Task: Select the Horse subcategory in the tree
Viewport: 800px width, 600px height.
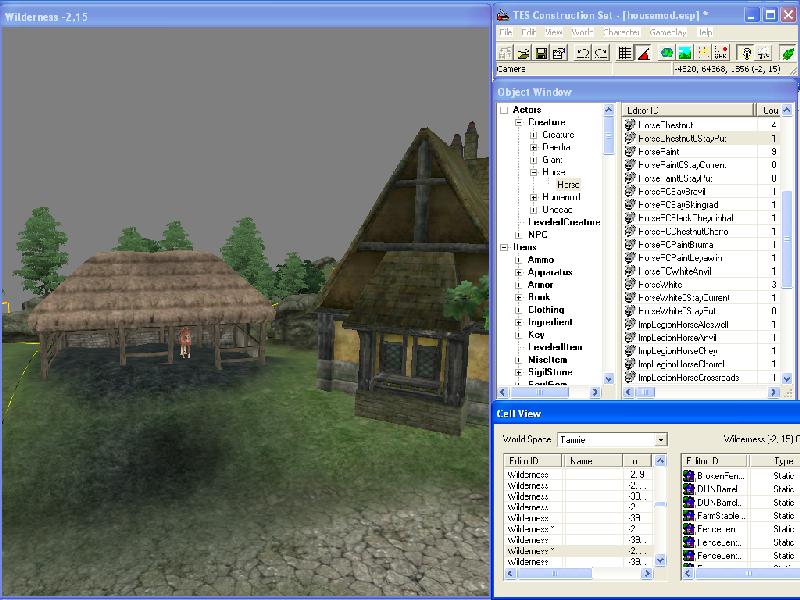Action: [x=568, y=185]
